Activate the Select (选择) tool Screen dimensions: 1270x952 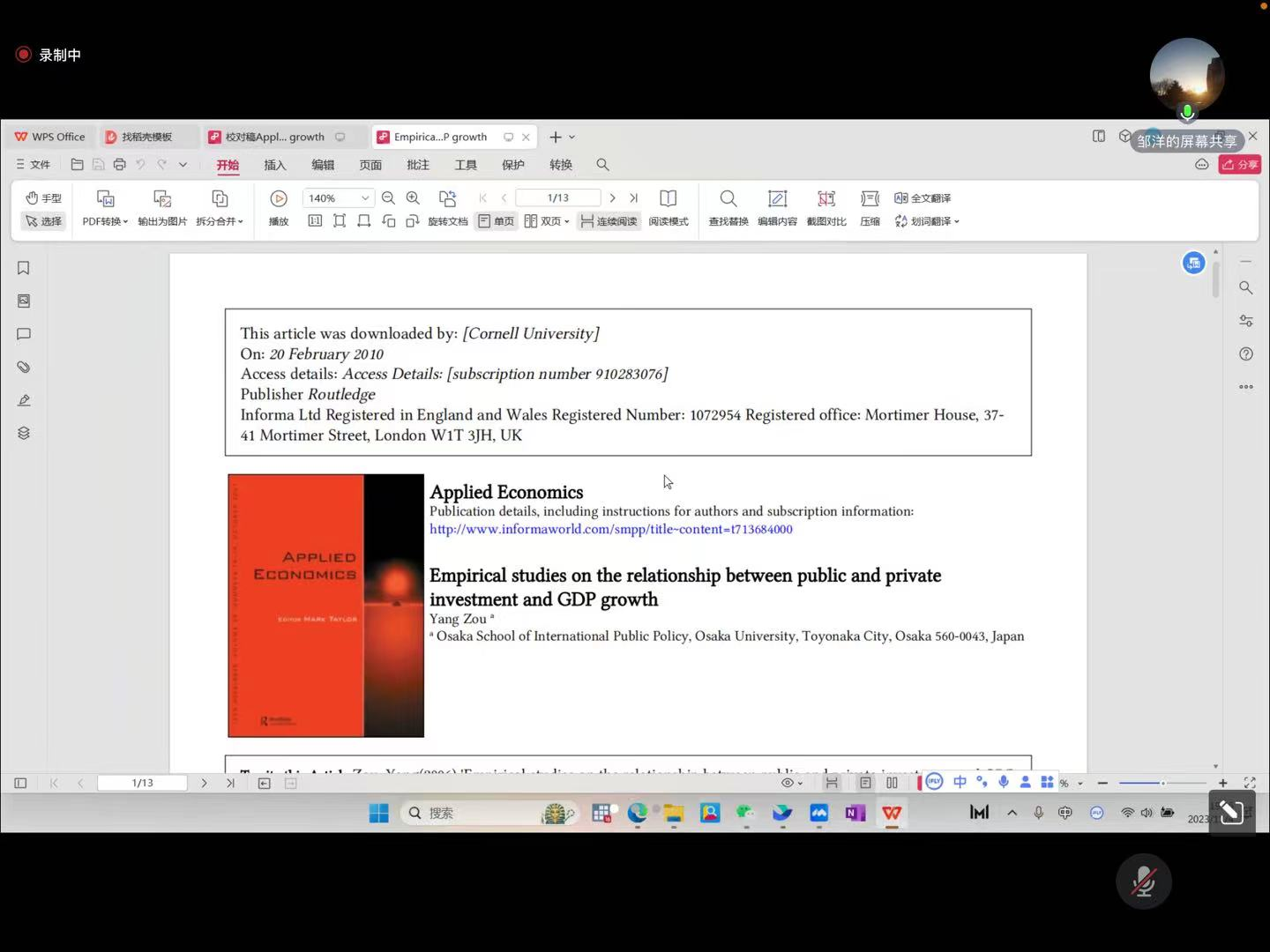(x=43, y=221)
